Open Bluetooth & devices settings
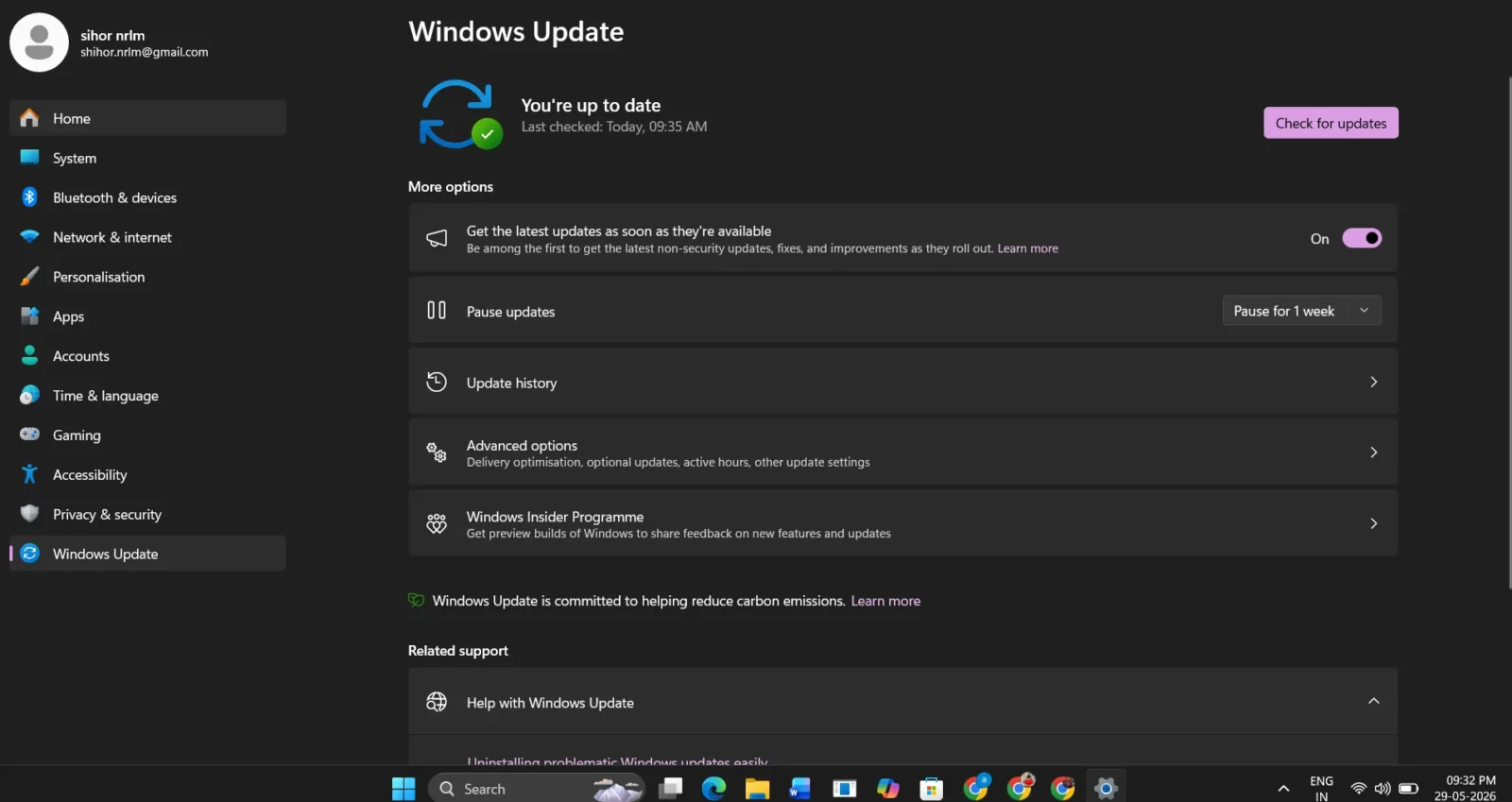This screenshot has width=1512, height=802. pos(147,197)
